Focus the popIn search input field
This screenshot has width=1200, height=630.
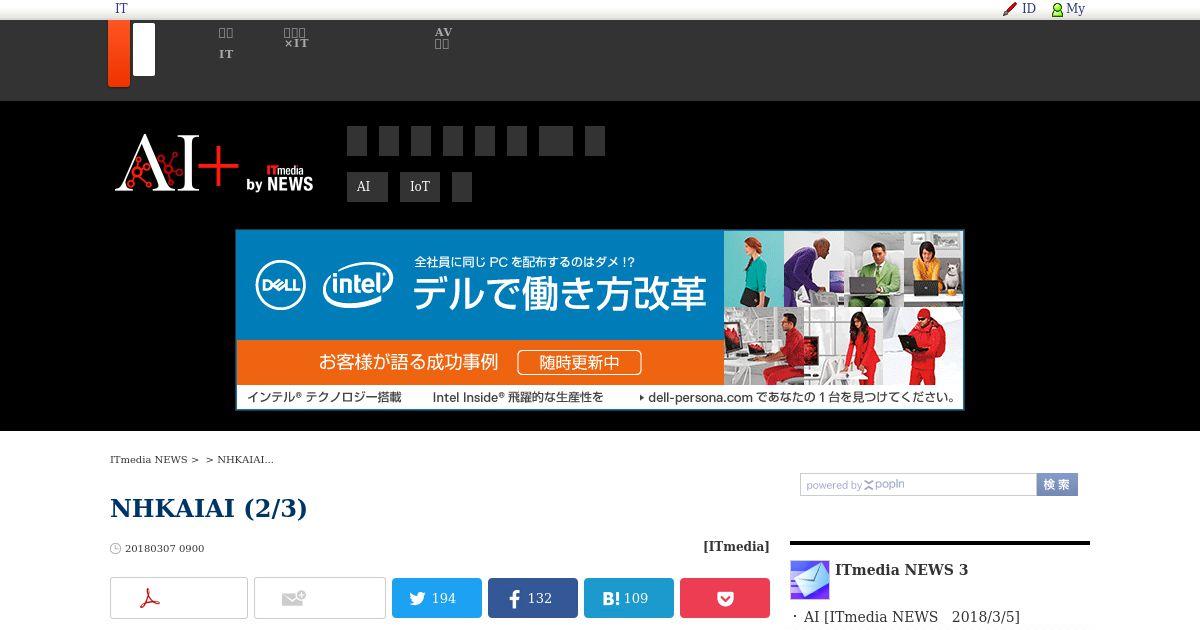pyautogui.click(x=918, y=484)
